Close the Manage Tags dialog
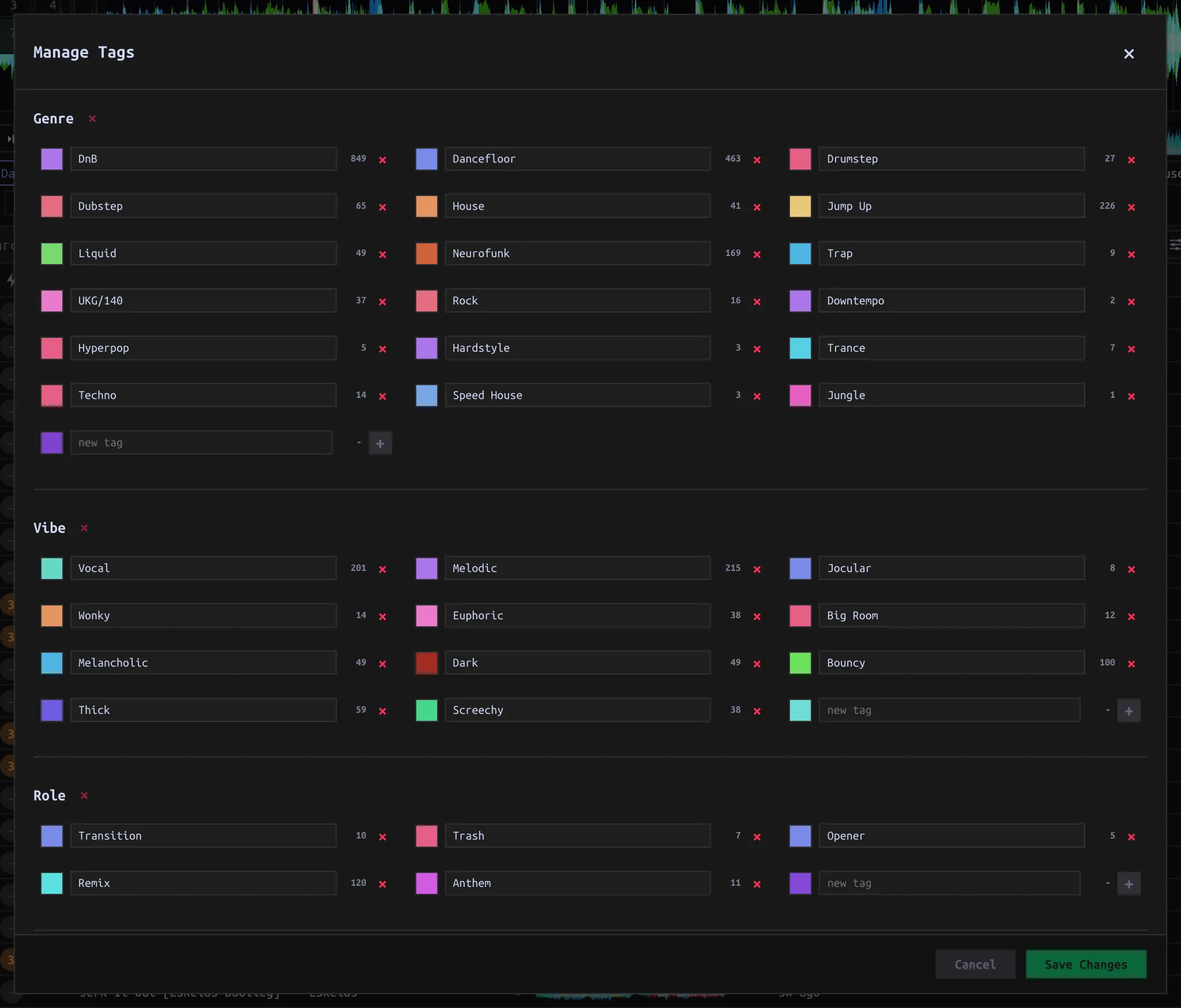 (1129, 54)
